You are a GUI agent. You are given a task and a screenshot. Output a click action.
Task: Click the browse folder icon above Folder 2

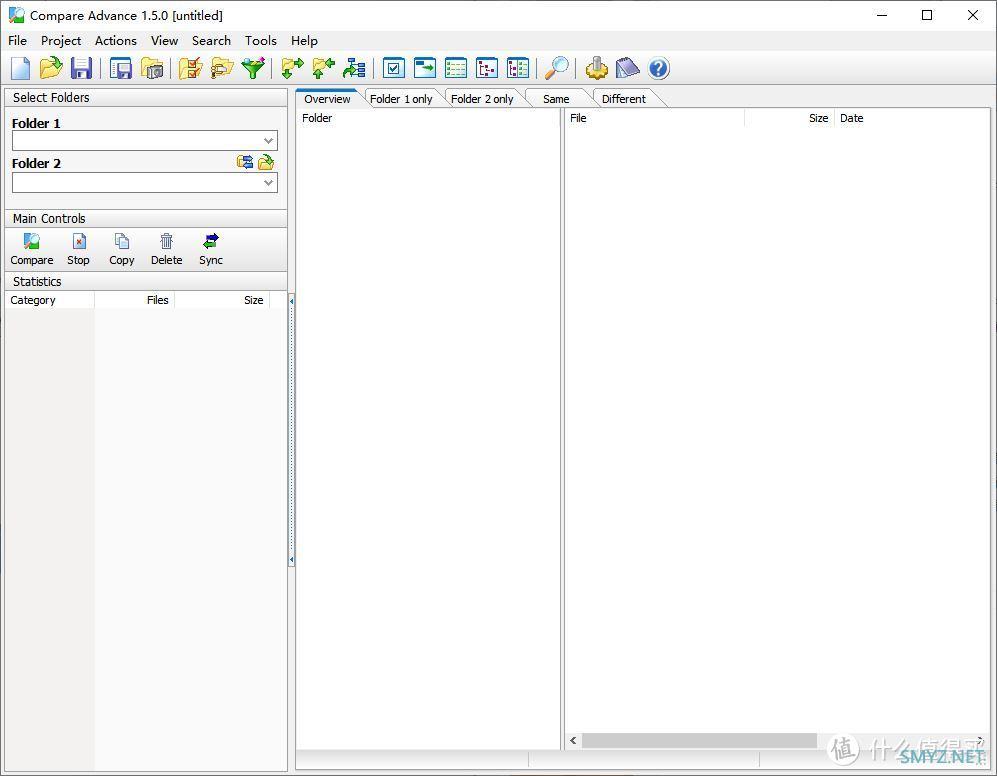[x=266, y=162]
